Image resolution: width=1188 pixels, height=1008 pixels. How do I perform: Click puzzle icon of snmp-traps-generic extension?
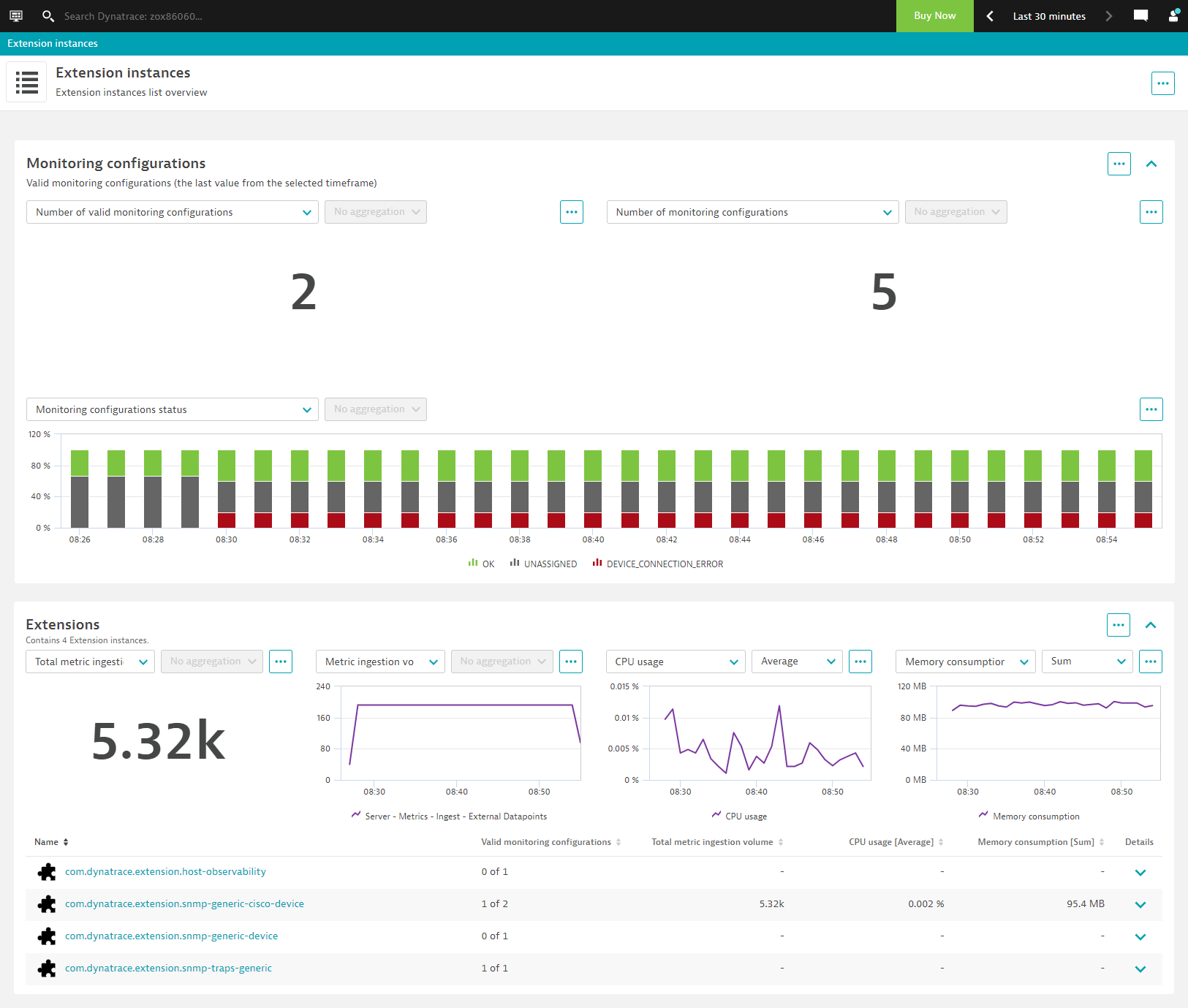pyautogui.click(x=47, y=969)
